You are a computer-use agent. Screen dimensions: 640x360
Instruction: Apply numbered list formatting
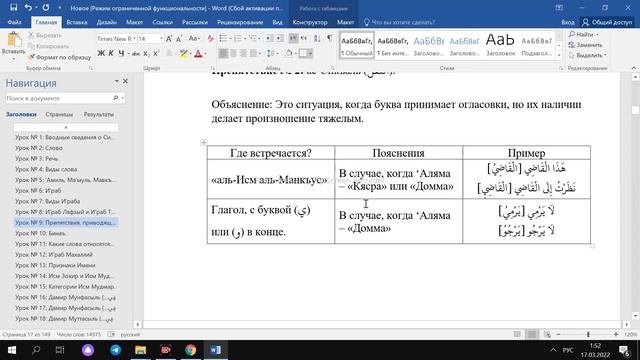pyautogui.click(x=238, y=38)
